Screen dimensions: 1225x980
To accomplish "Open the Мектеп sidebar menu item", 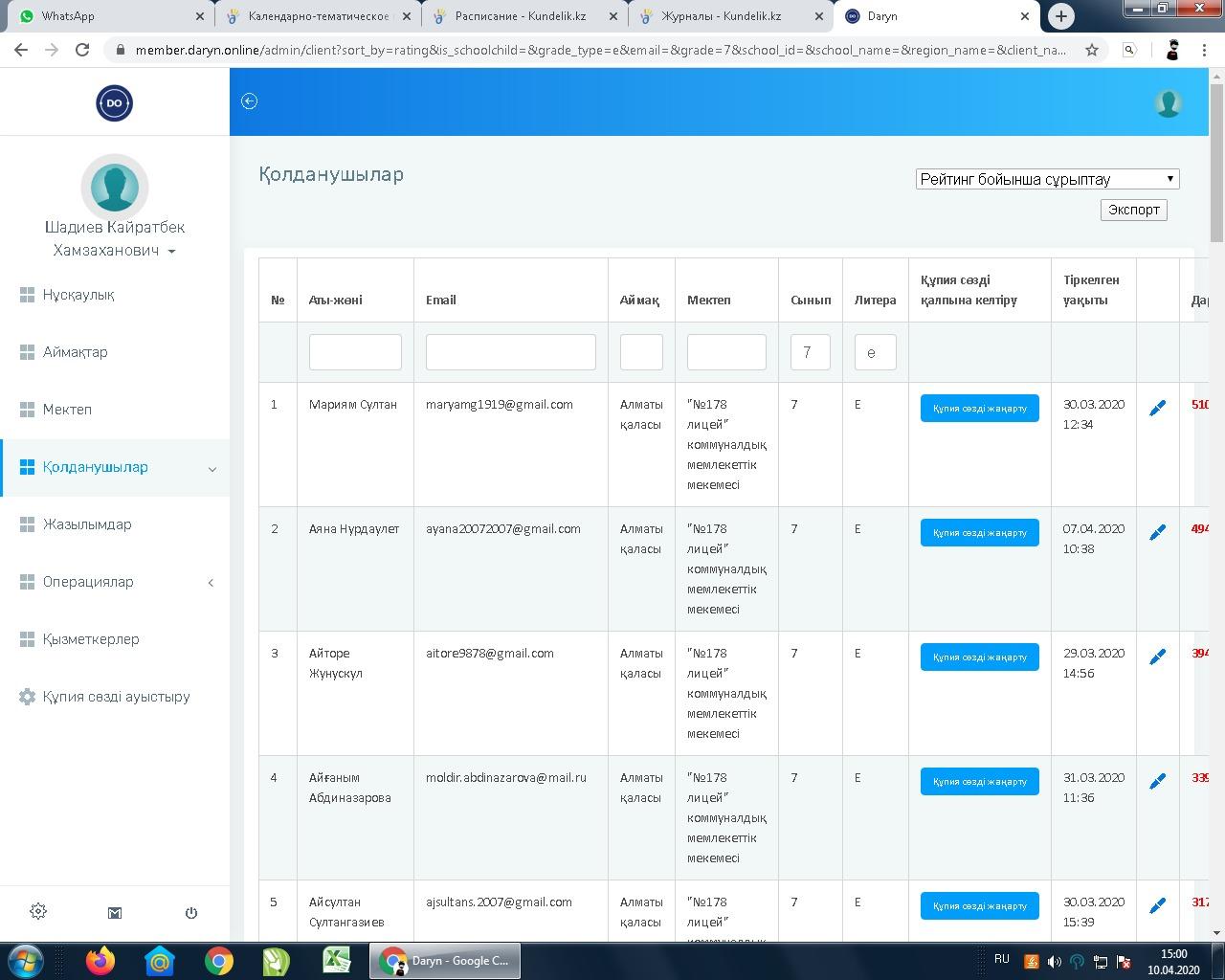I will click(67, 410).
